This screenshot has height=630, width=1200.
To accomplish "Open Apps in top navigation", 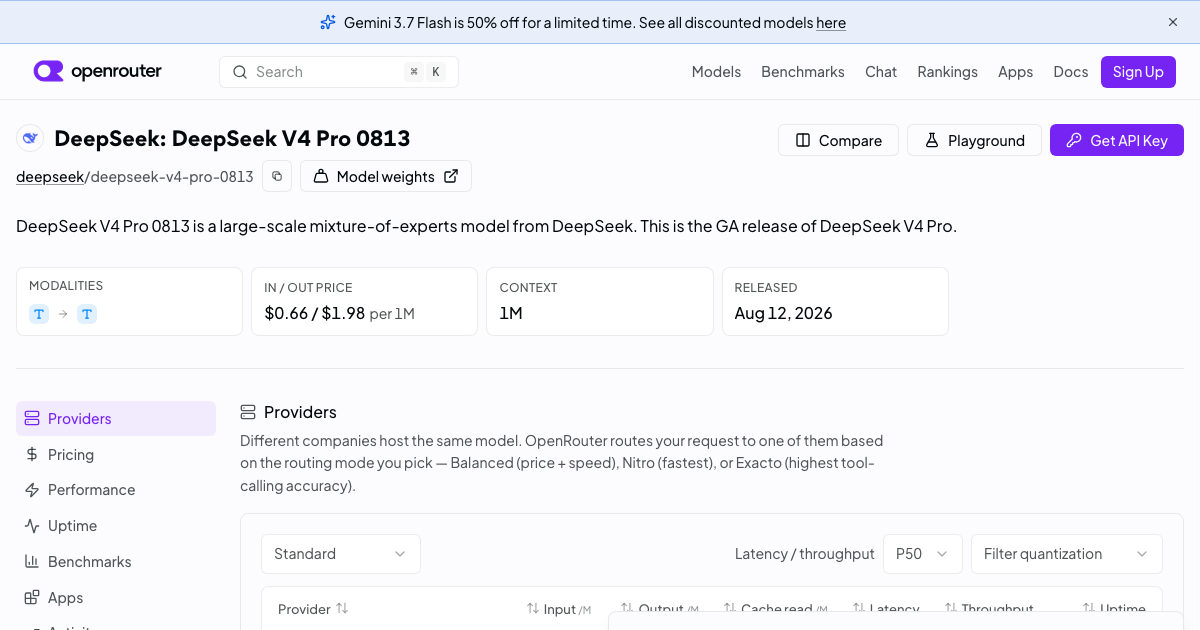I will [1015, 72].
